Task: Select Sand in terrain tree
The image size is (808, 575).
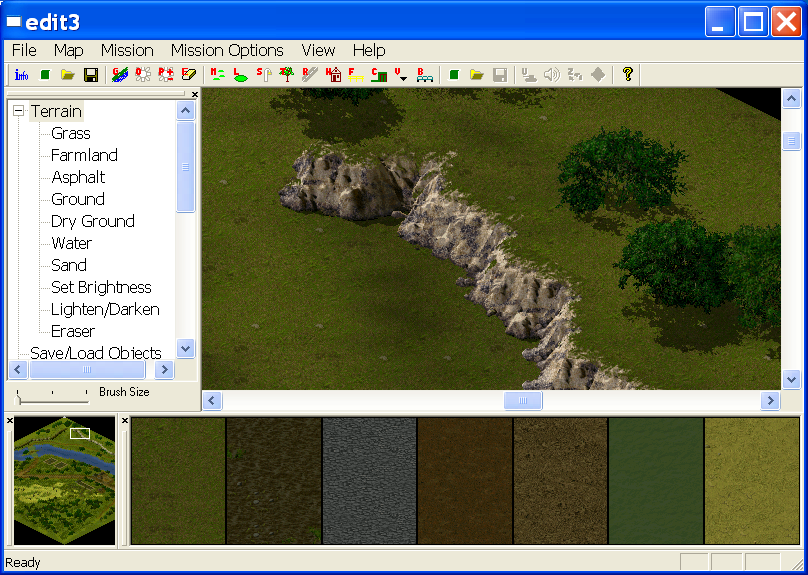Action: (69, 265)
